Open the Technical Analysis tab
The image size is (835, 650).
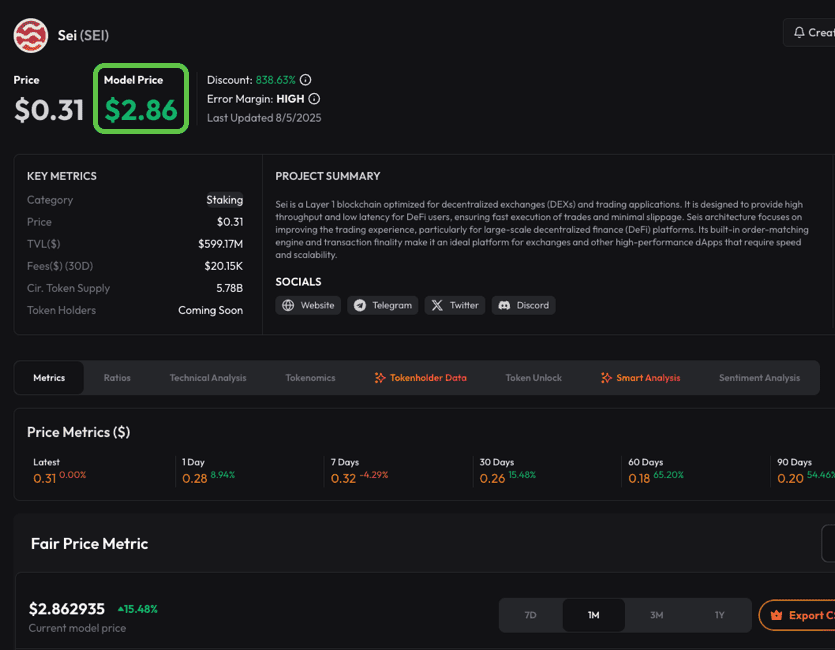[208, 378]
